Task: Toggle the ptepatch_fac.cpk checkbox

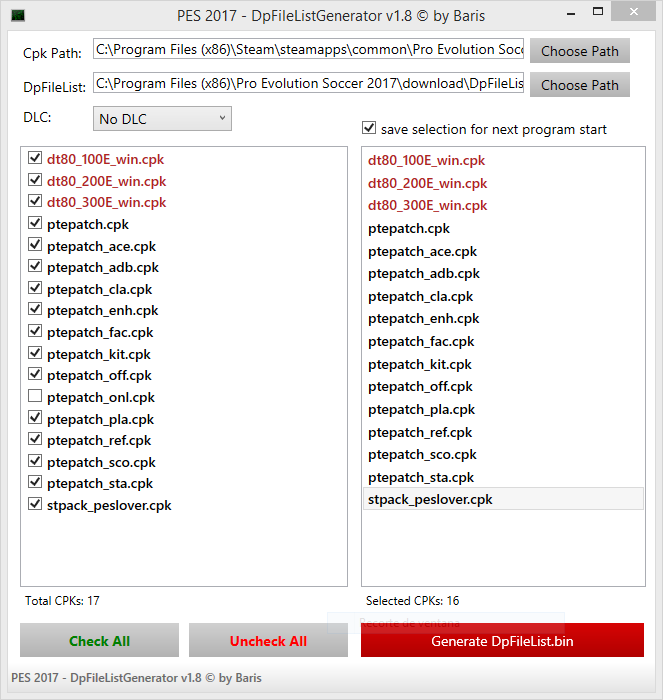Action: tap(35, 331)
